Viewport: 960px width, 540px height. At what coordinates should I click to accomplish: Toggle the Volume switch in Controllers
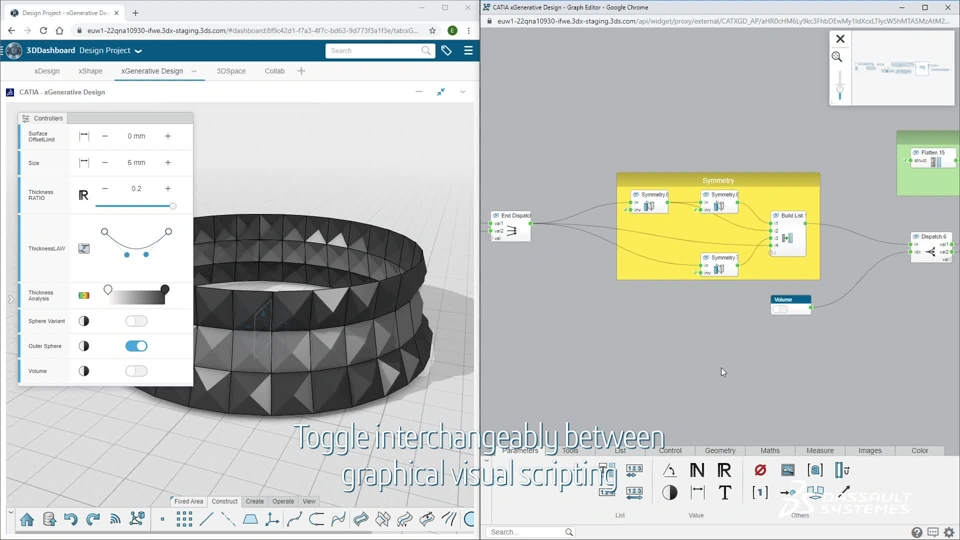(x=136, y=371)
